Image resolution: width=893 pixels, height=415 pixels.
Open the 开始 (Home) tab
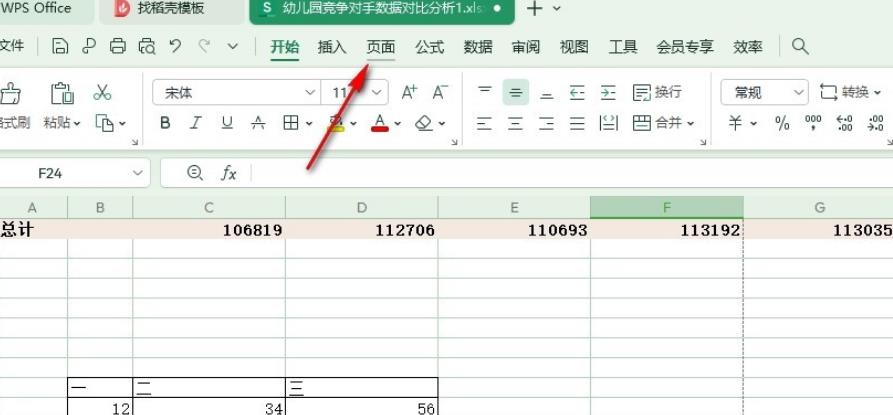[285, 47]
